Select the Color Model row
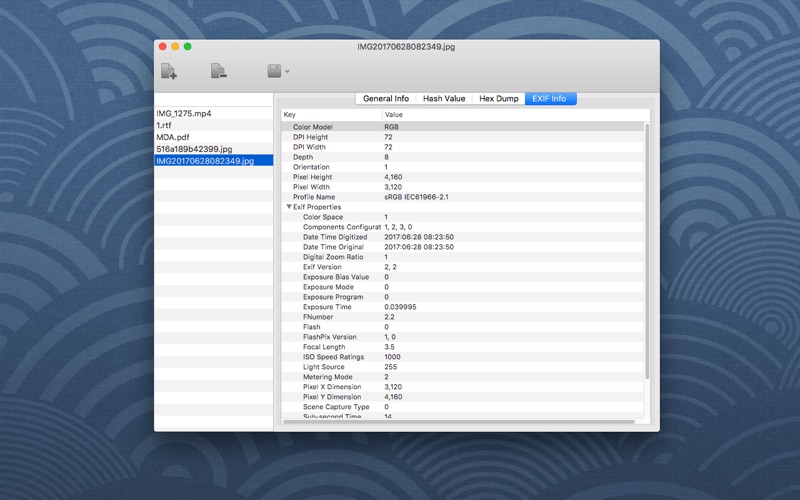The width and height of the screenshot is (800, 500). point(462,127)
